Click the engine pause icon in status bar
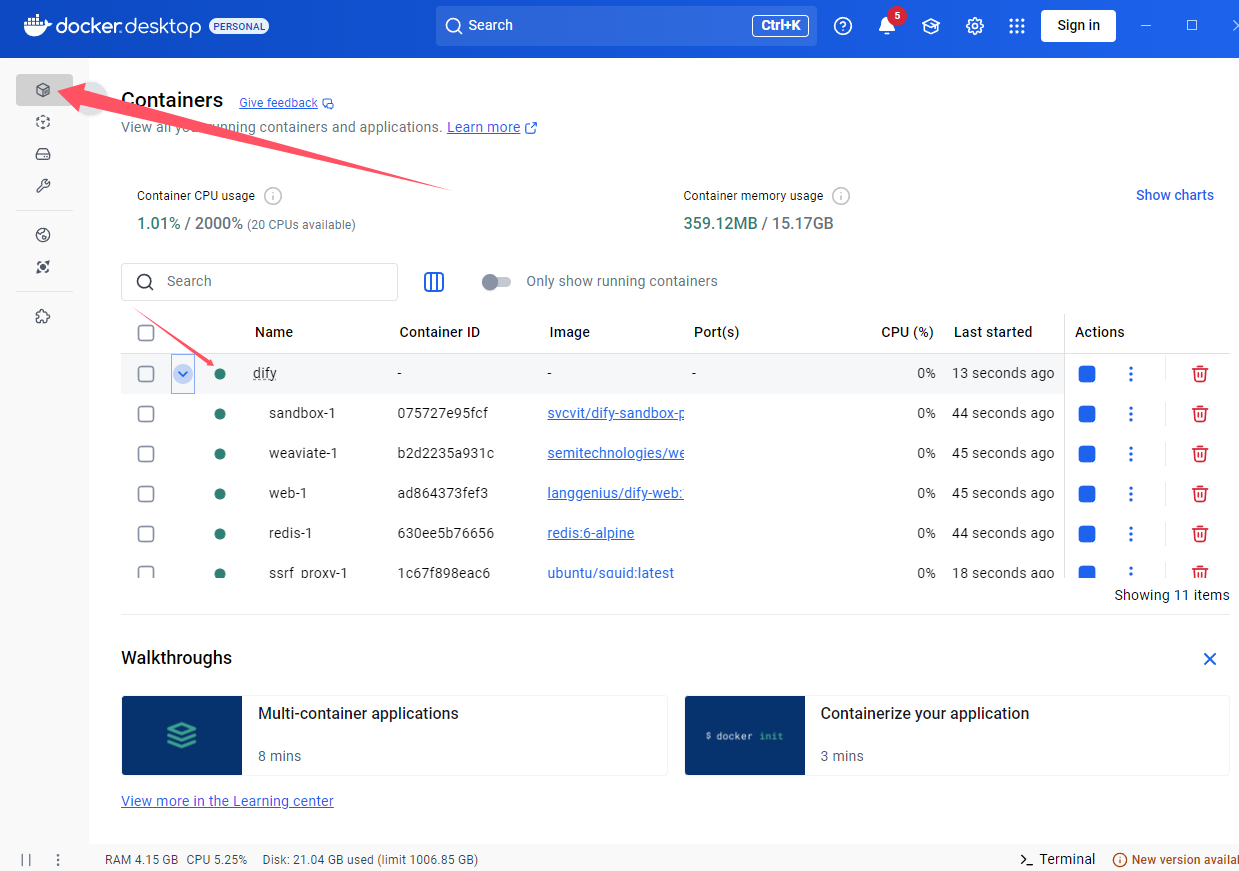Image resolution: width=1239 pixels, height=871 pixels. pos(26,860)
